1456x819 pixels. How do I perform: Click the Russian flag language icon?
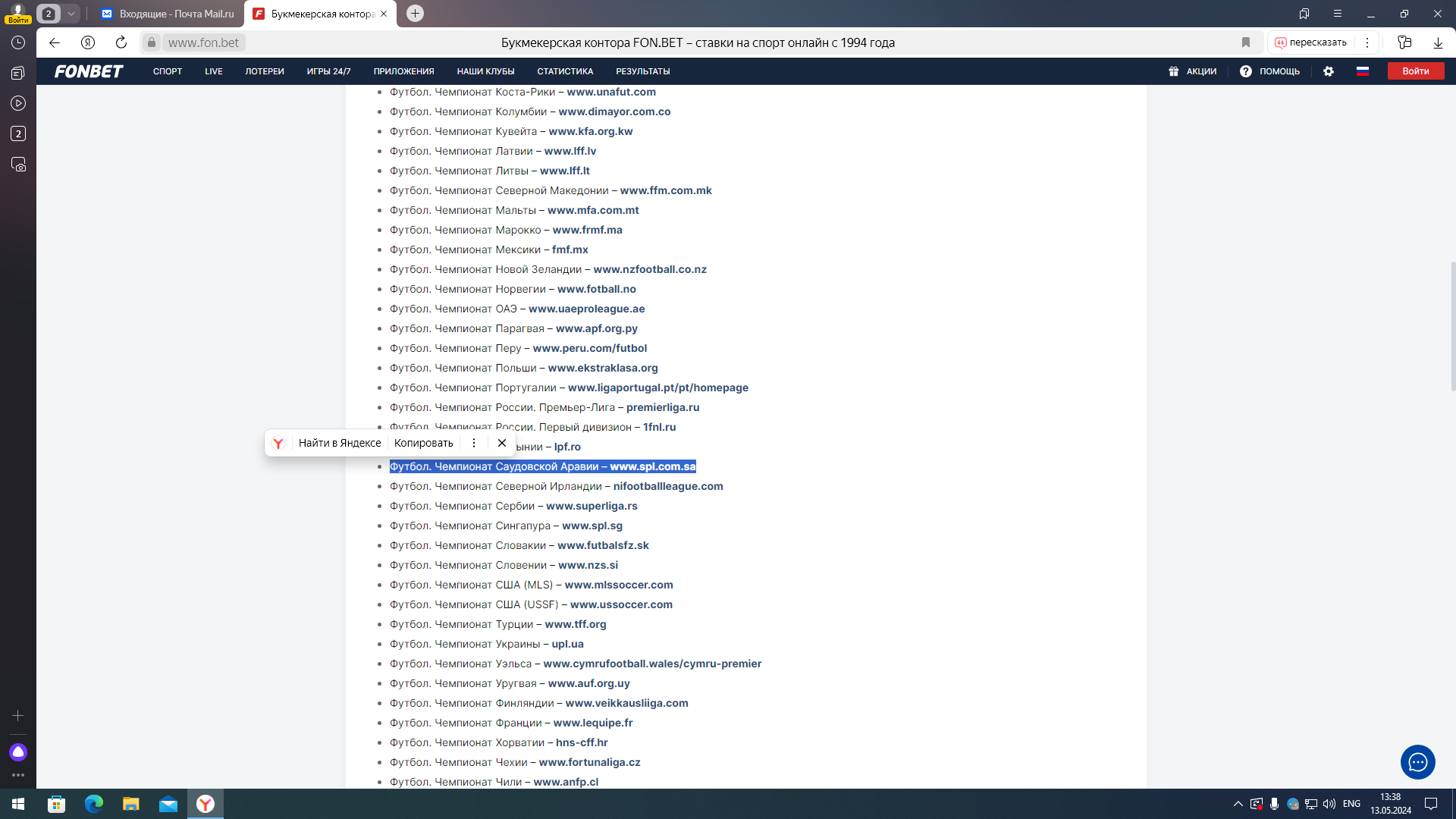[x=1363, y=71]
